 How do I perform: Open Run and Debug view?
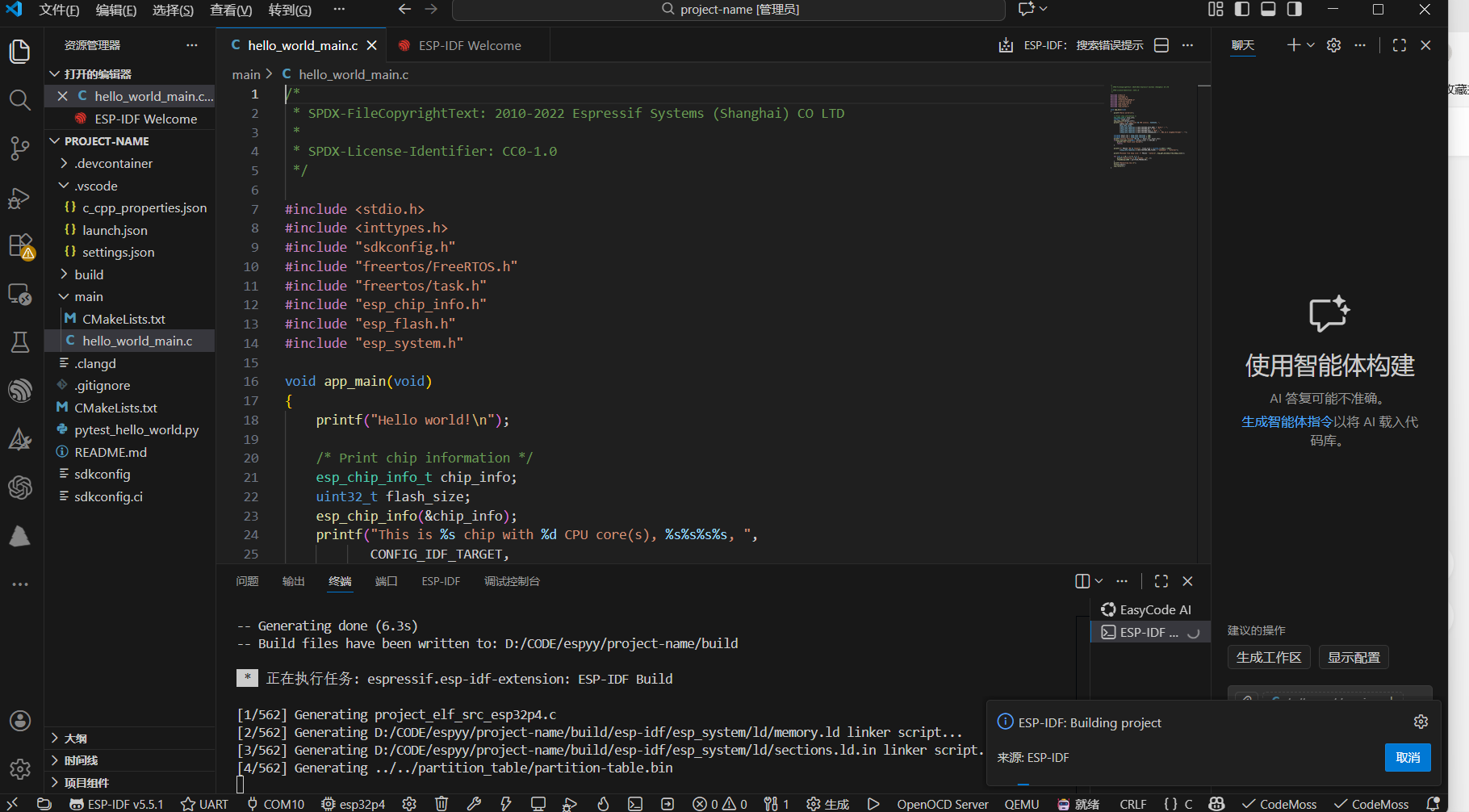click(x=19, y=198)
